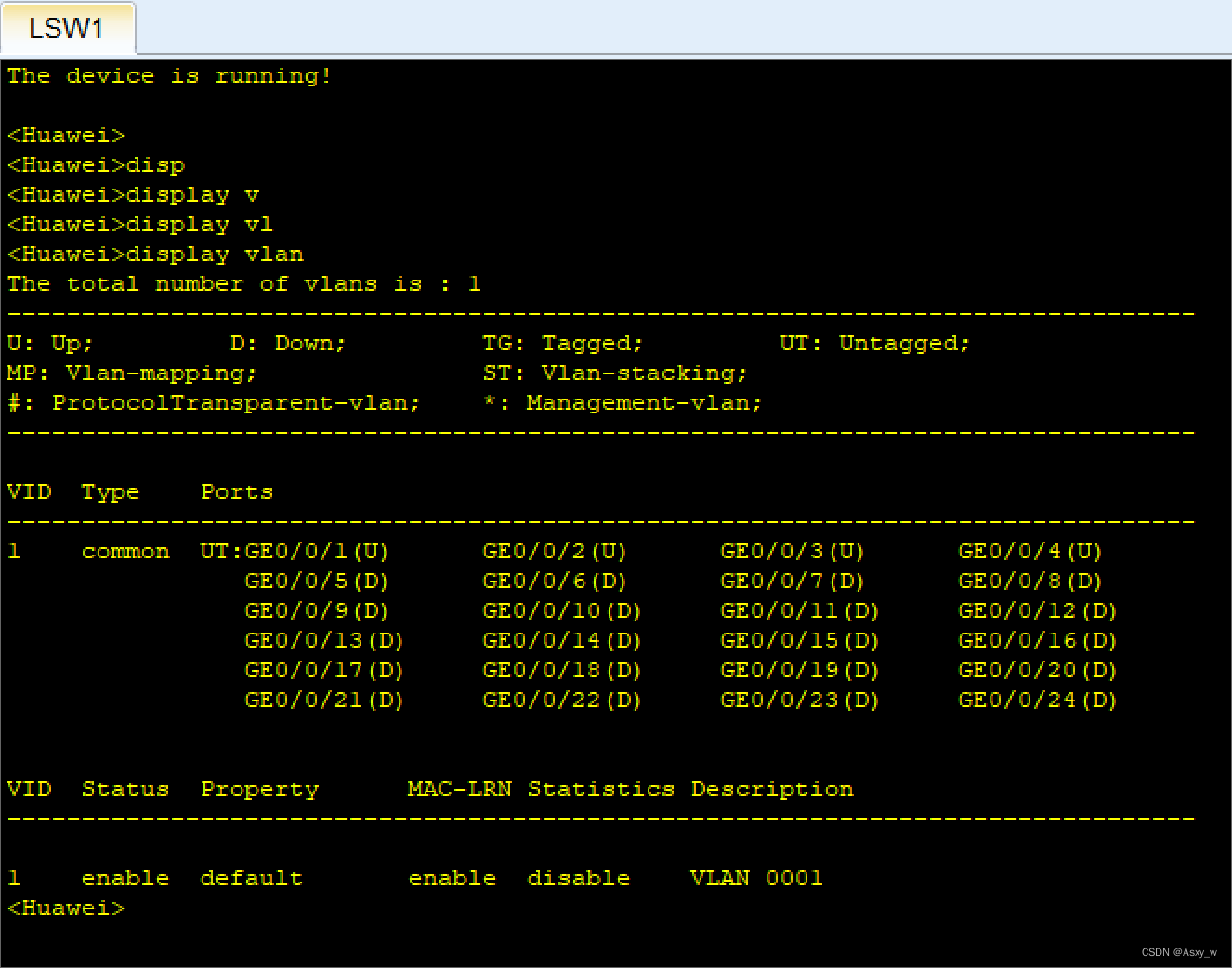Switch to the LSW1 console tab
This screenshot has height=968, width=1232.
point(68,28)
